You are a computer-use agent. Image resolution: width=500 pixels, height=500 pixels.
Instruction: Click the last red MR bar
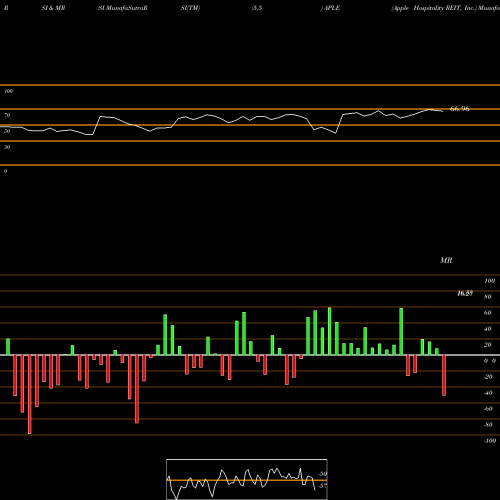coord(444,375)
